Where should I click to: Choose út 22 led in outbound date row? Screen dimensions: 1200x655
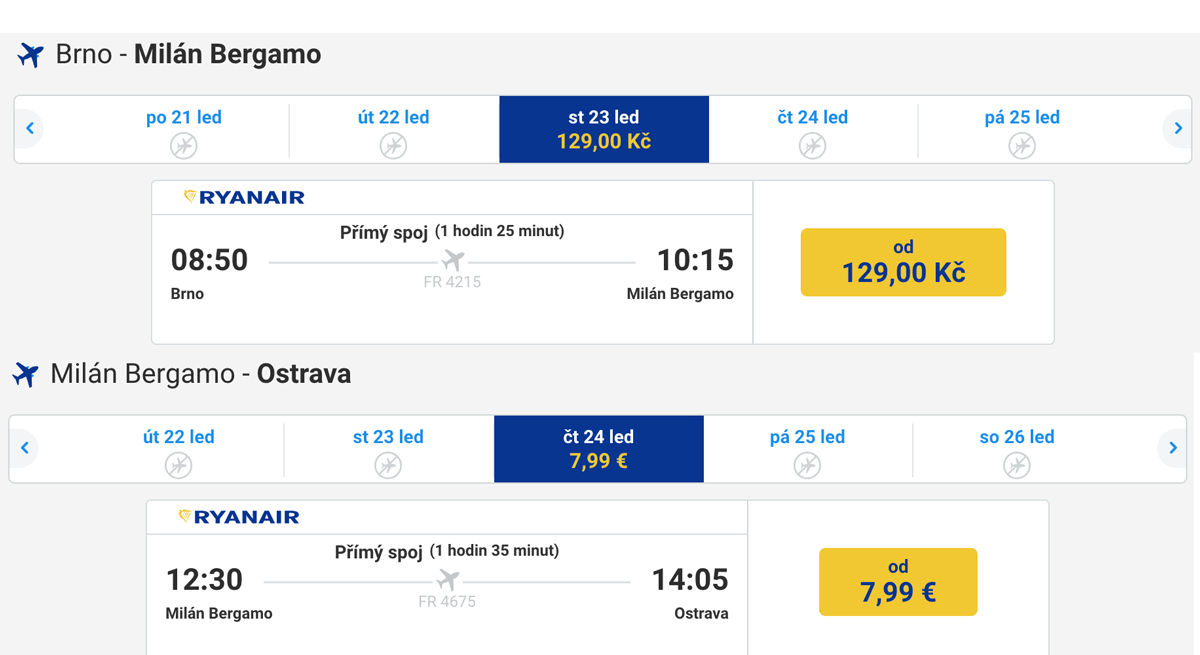point(393,128)
